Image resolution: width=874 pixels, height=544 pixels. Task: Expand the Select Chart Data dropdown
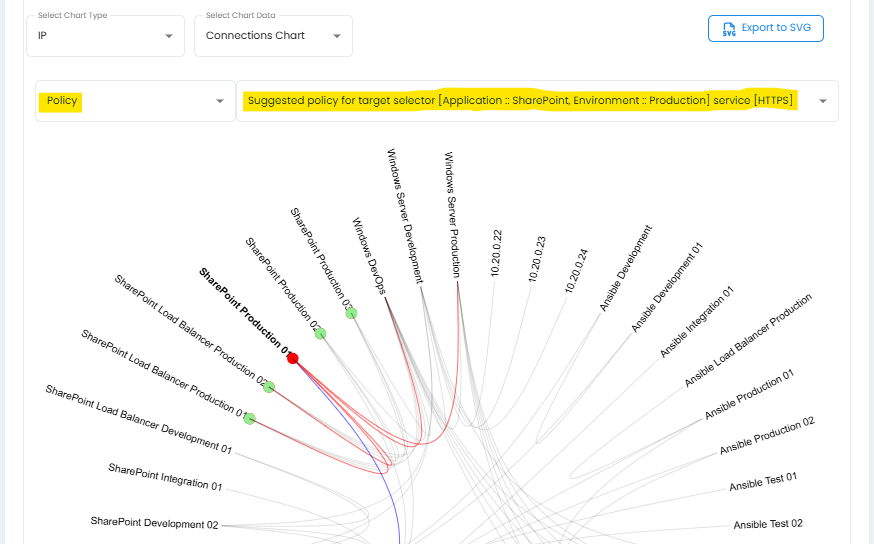[x=273, y=36]
